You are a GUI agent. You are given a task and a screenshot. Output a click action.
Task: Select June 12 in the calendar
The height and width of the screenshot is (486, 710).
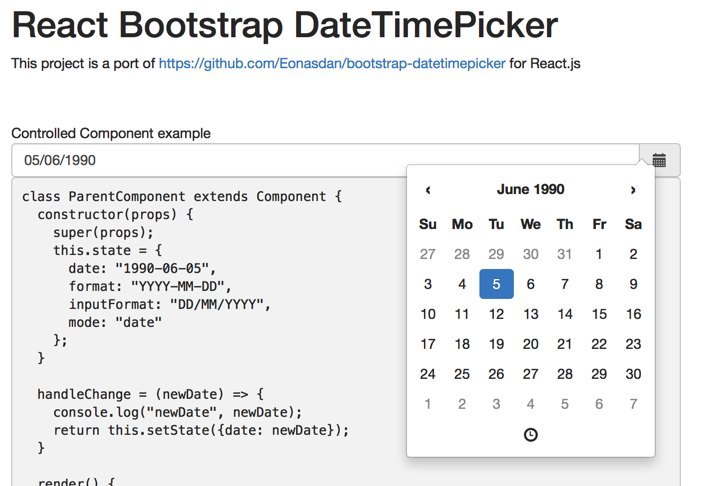(497, 314)
